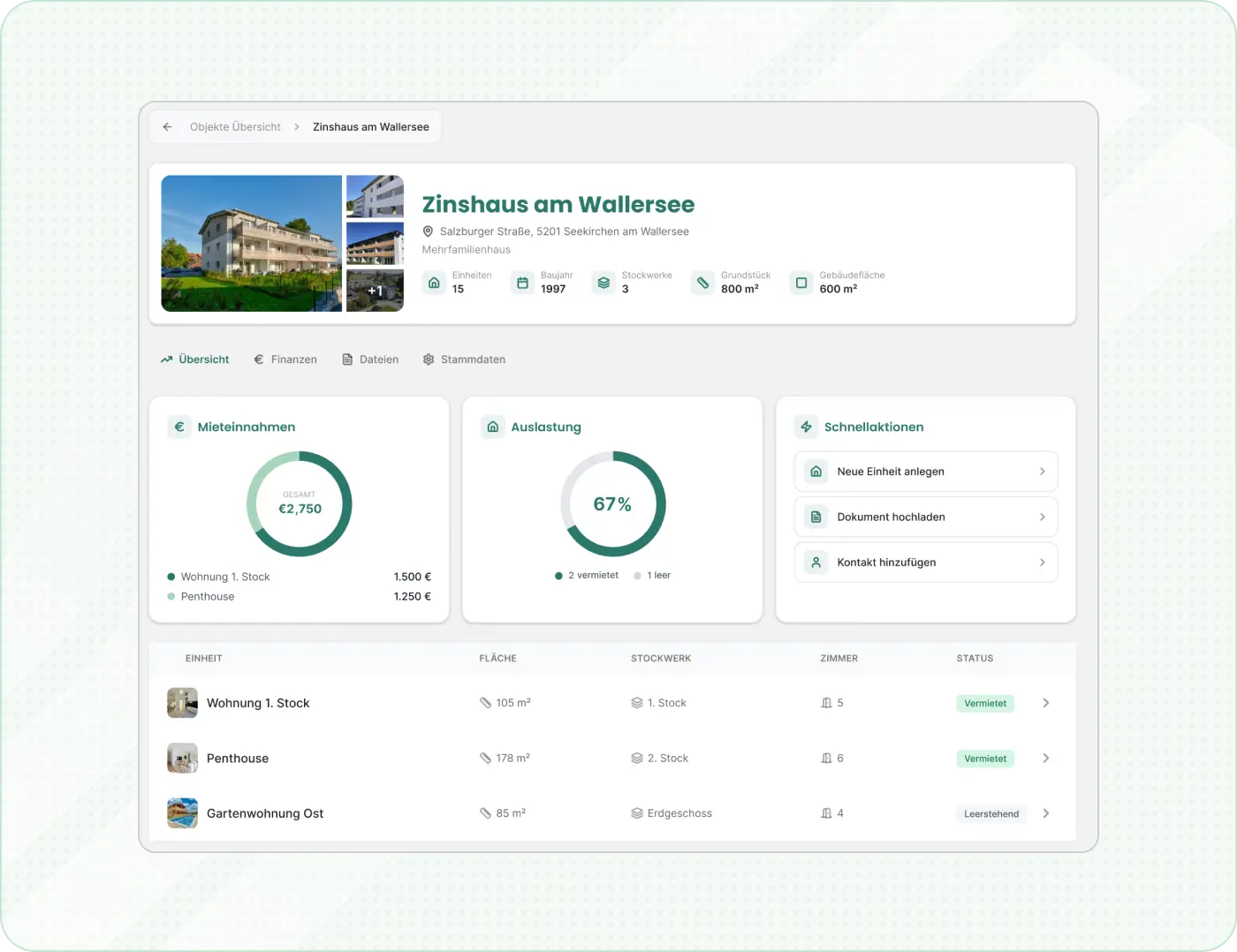Click the back arrow in the breadcrumb
The width and height of the screenshot is (1237, 952).
coord(167,127)
